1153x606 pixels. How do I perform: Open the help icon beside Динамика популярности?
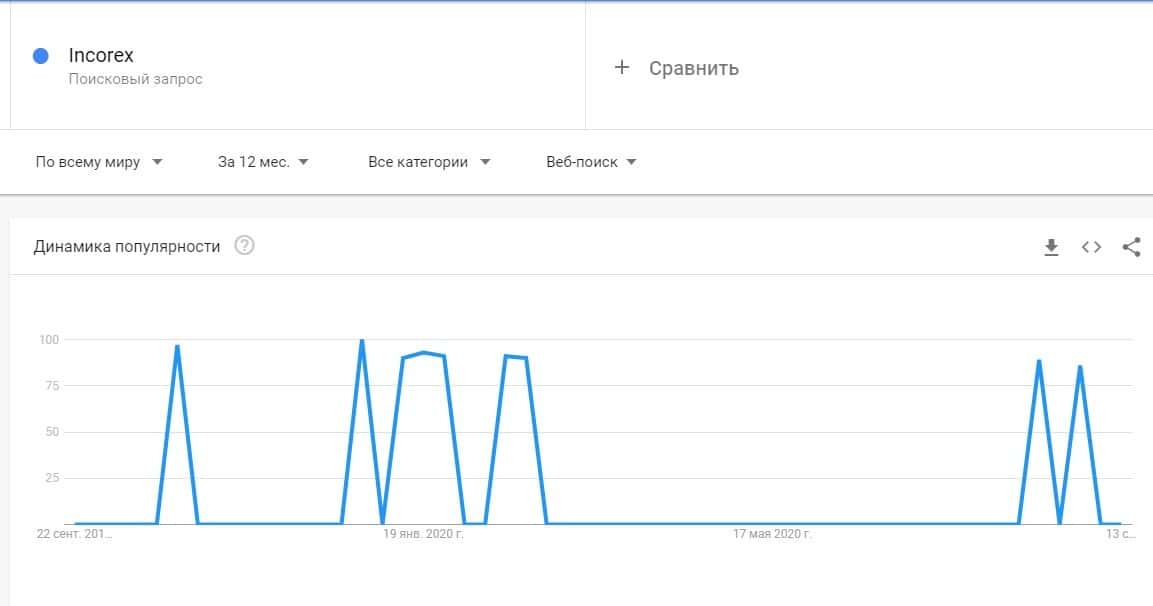[x=244, y=246]
